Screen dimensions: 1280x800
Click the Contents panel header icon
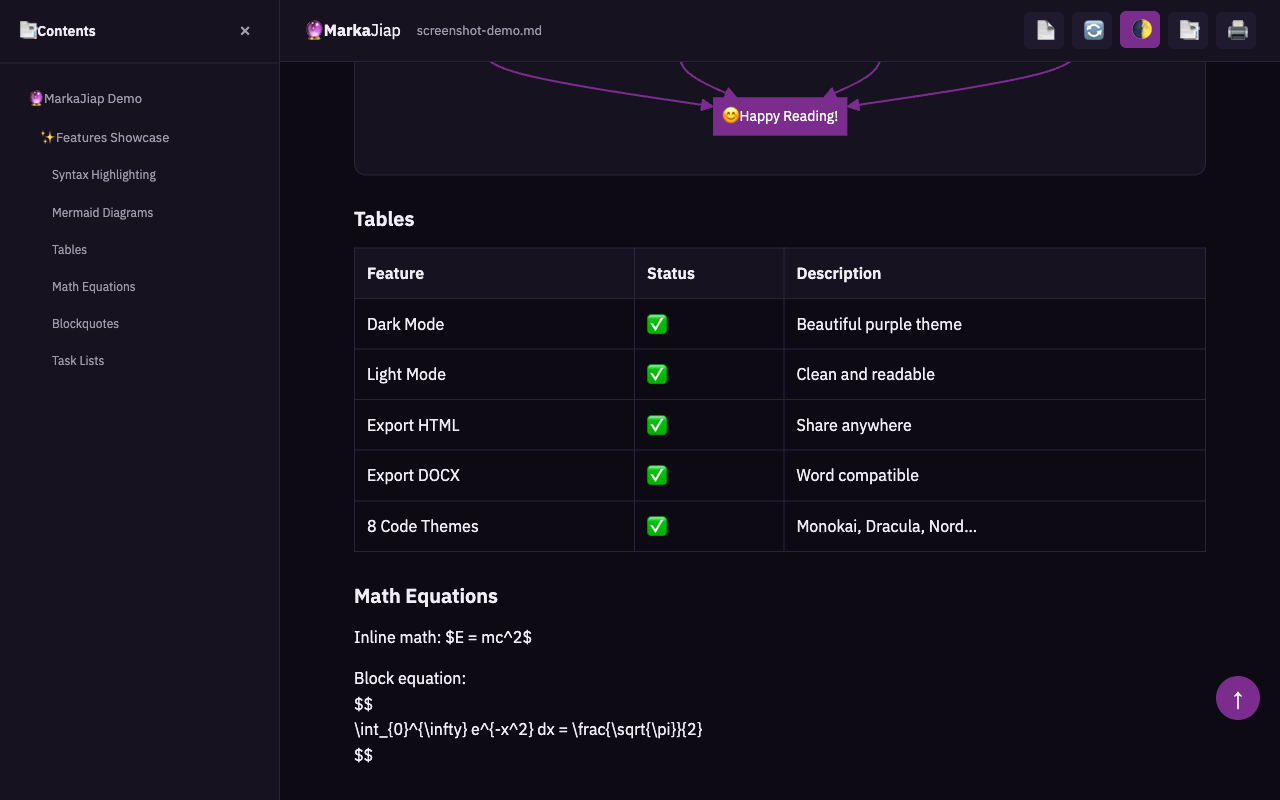click(28, 30)
